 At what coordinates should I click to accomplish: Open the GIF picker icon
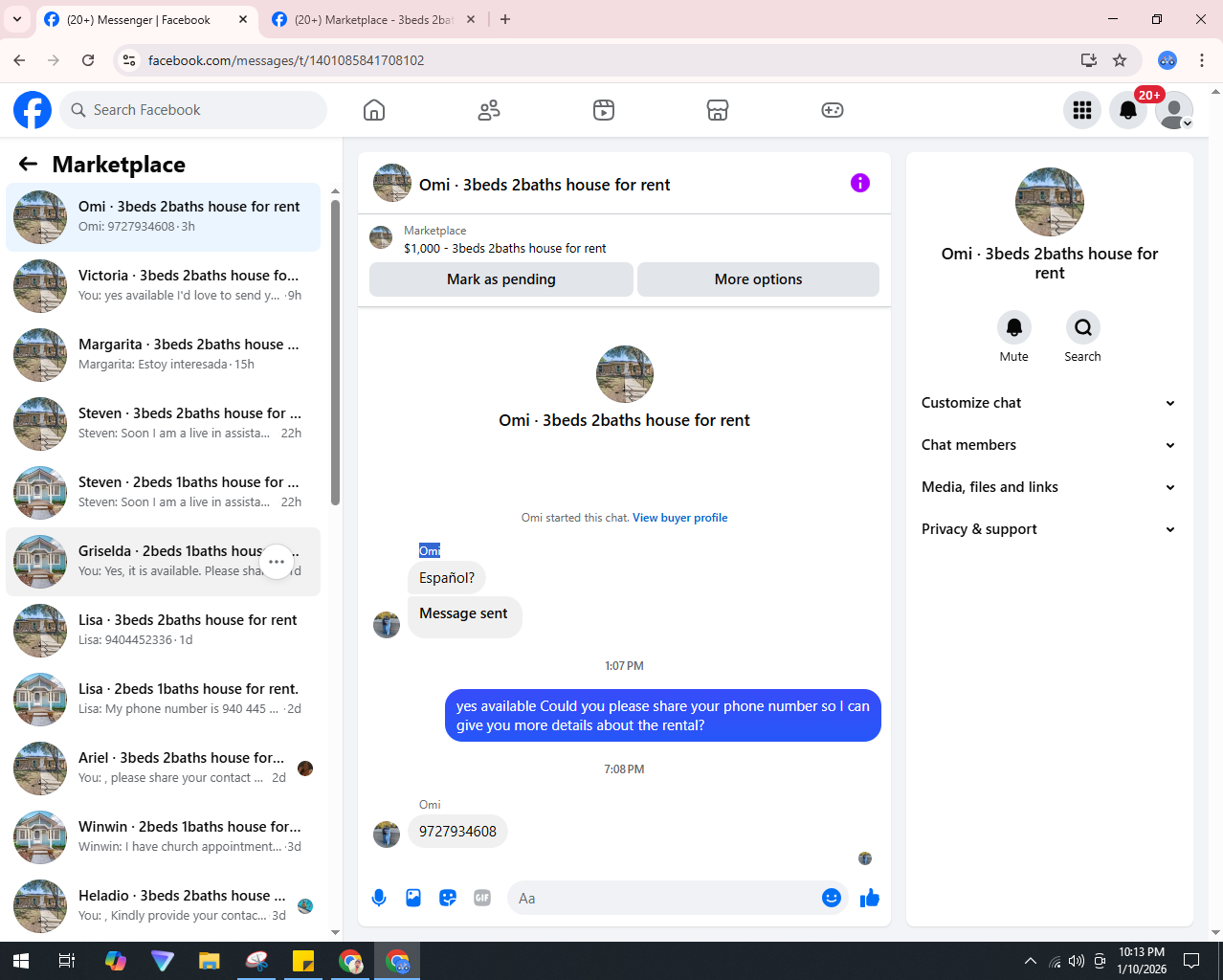click(x=482, y=898)
